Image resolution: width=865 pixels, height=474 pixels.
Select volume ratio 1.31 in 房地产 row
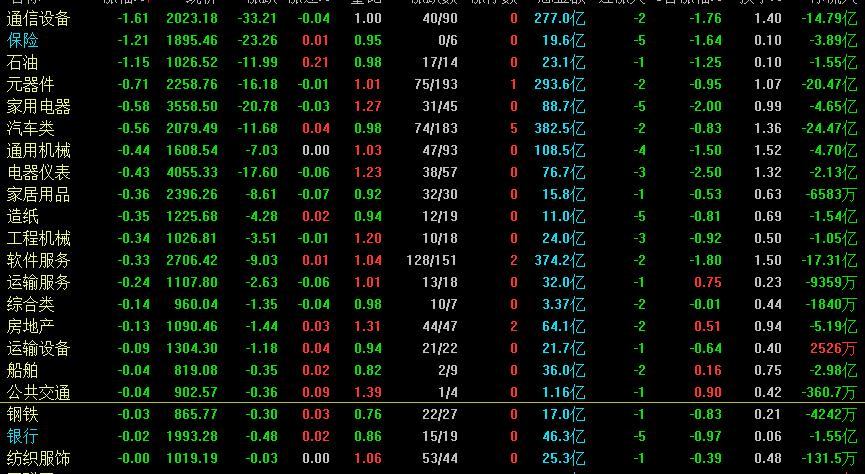[x=368, y=326]
